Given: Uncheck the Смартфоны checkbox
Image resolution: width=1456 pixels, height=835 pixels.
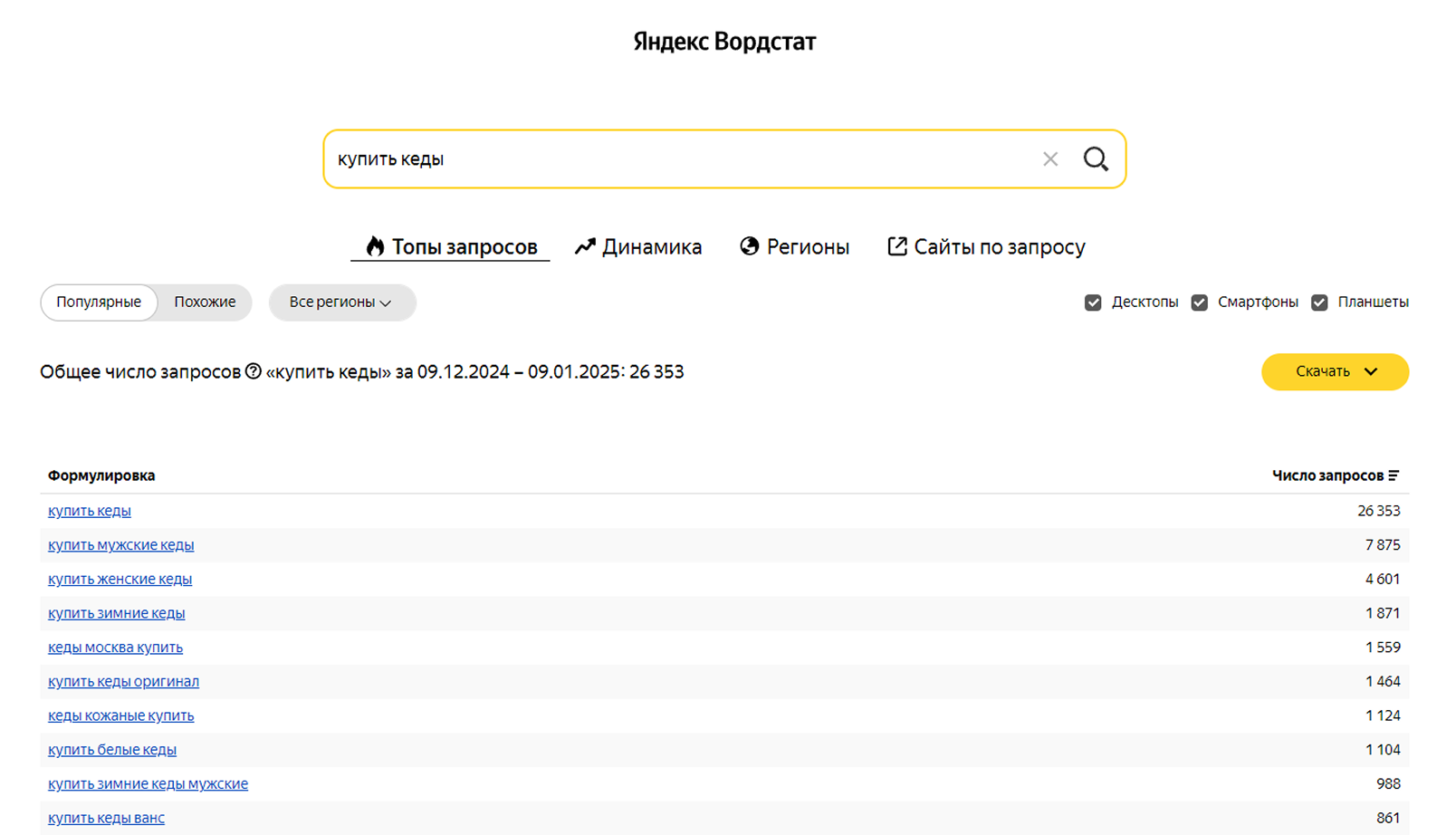Looking at the screenshot, I should (1200, 302).
